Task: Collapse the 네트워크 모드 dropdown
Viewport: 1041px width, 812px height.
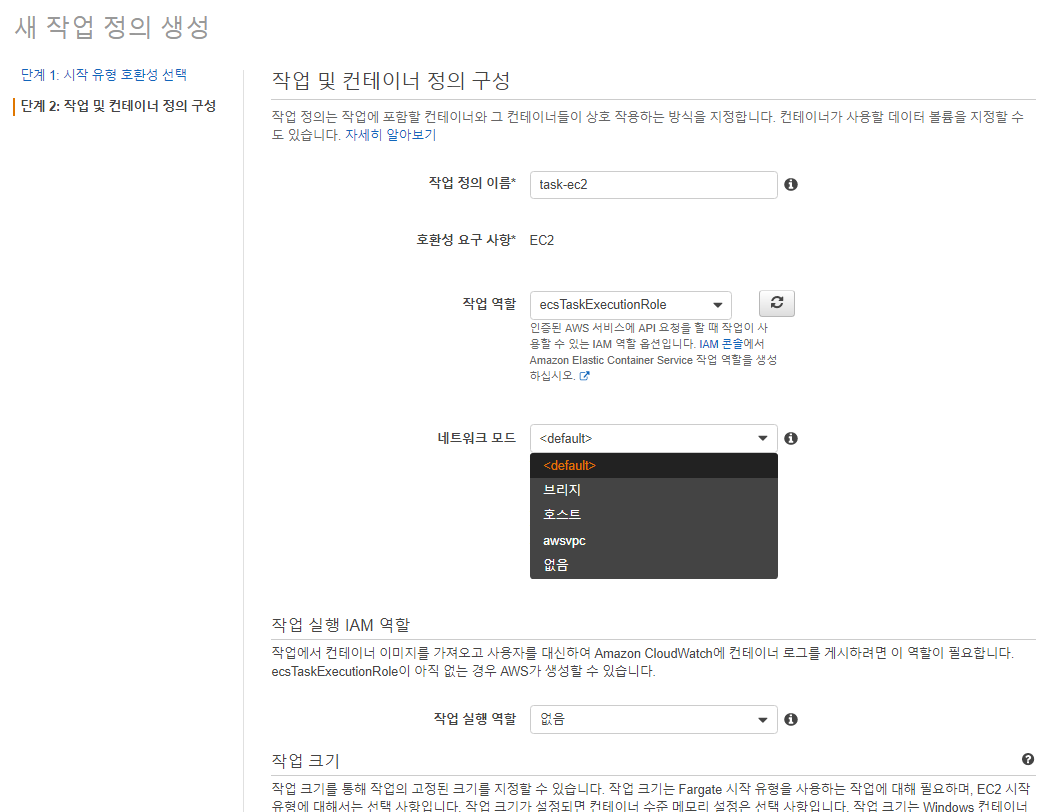Action: [653, 438]
